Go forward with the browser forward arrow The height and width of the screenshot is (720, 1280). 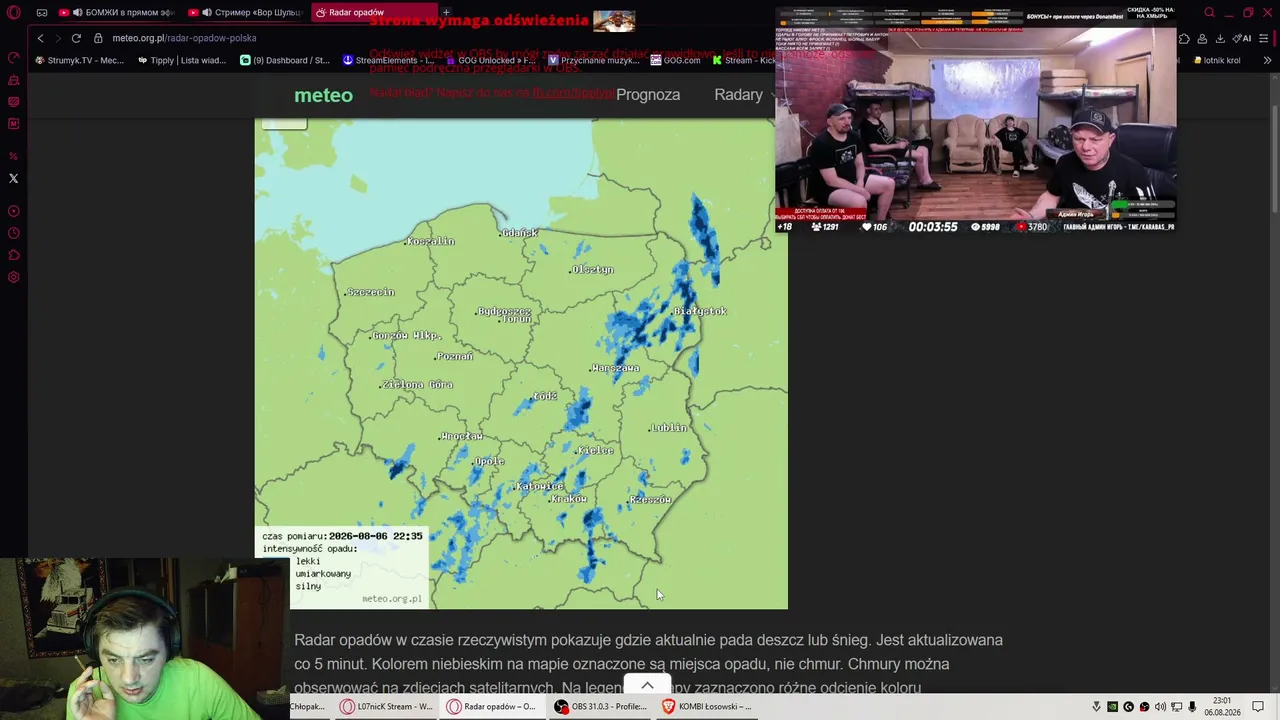pyautogui.click(x=58, y=38)
